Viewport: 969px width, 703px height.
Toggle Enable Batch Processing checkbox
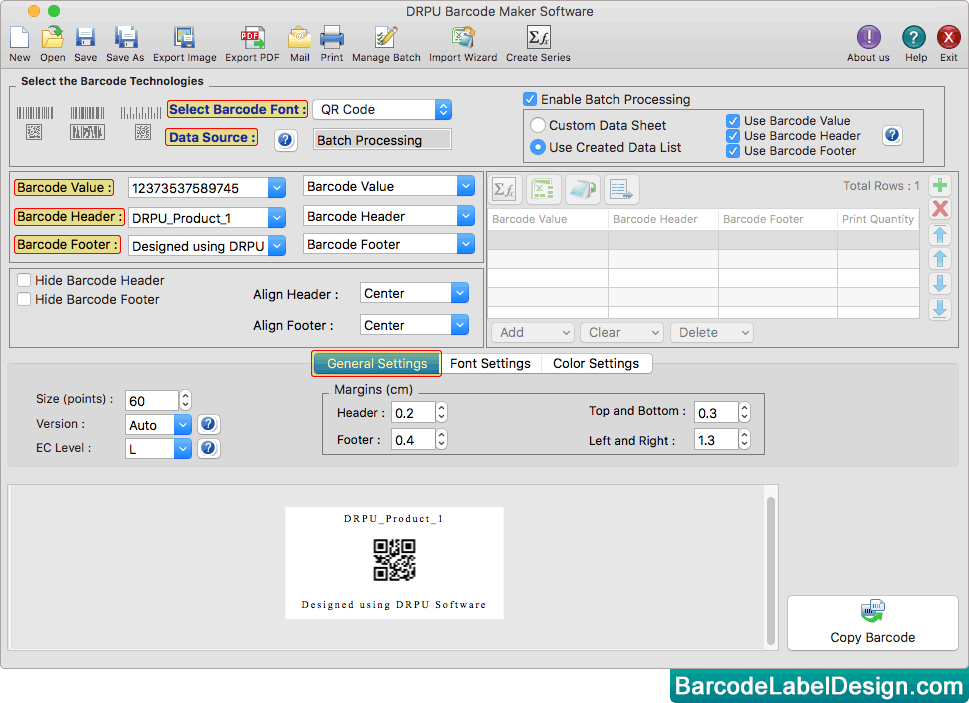pyautogui.click(x=530, y=99)
